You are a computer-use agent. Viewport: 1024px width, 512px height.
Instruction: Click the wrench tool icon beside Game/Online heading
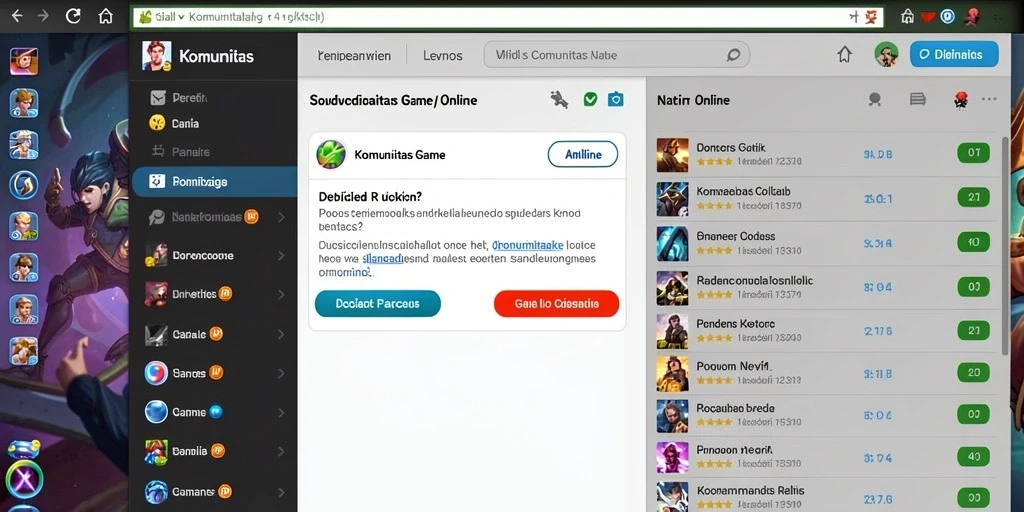[559, 99]
